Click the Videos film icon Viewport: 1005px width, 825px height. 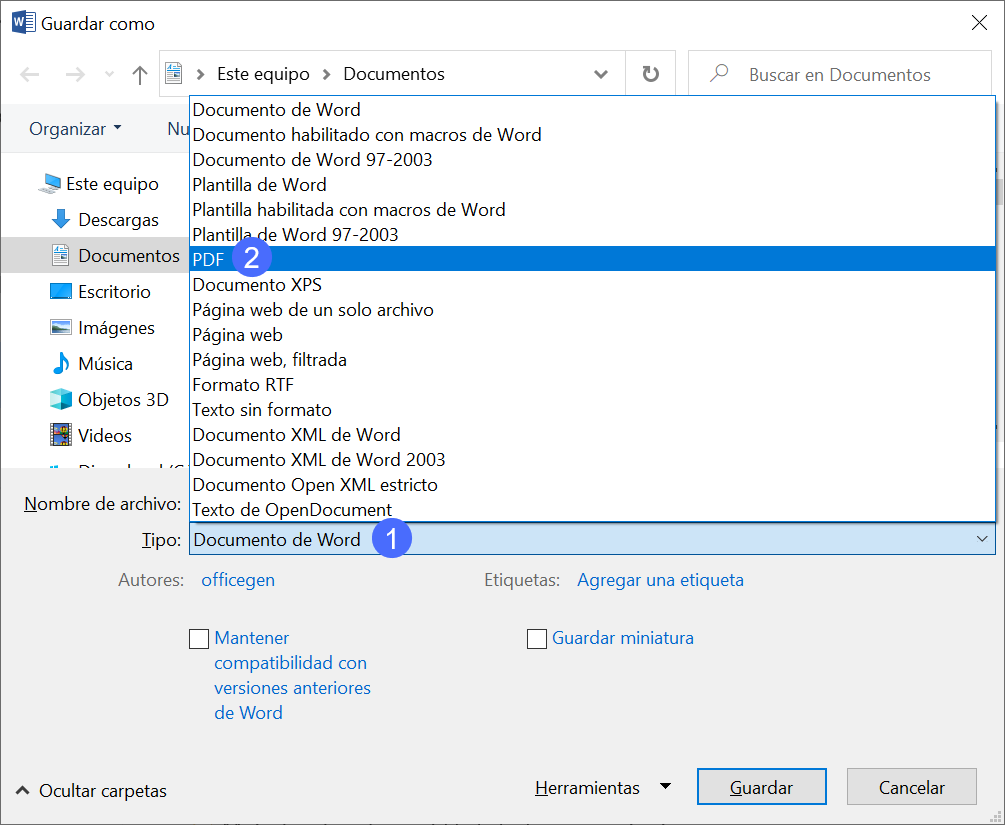click(61, 435)
